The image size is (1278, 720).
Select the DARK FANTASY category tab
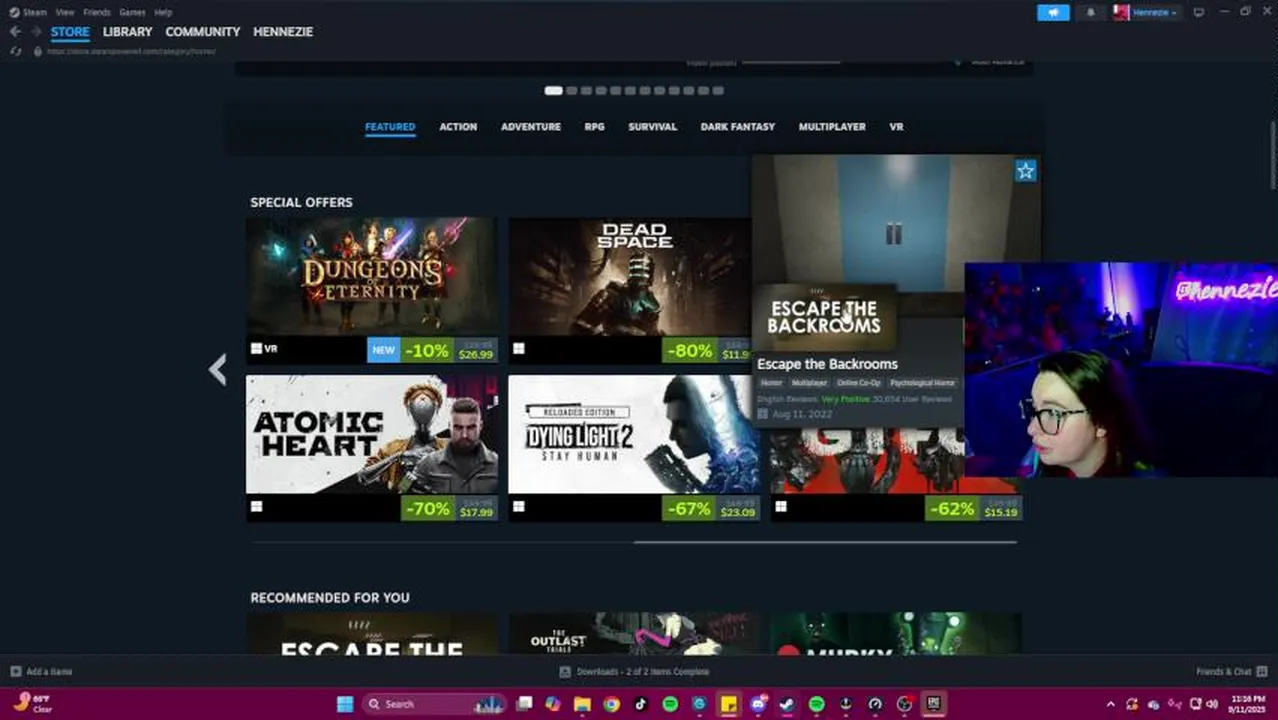coord(738,127)
